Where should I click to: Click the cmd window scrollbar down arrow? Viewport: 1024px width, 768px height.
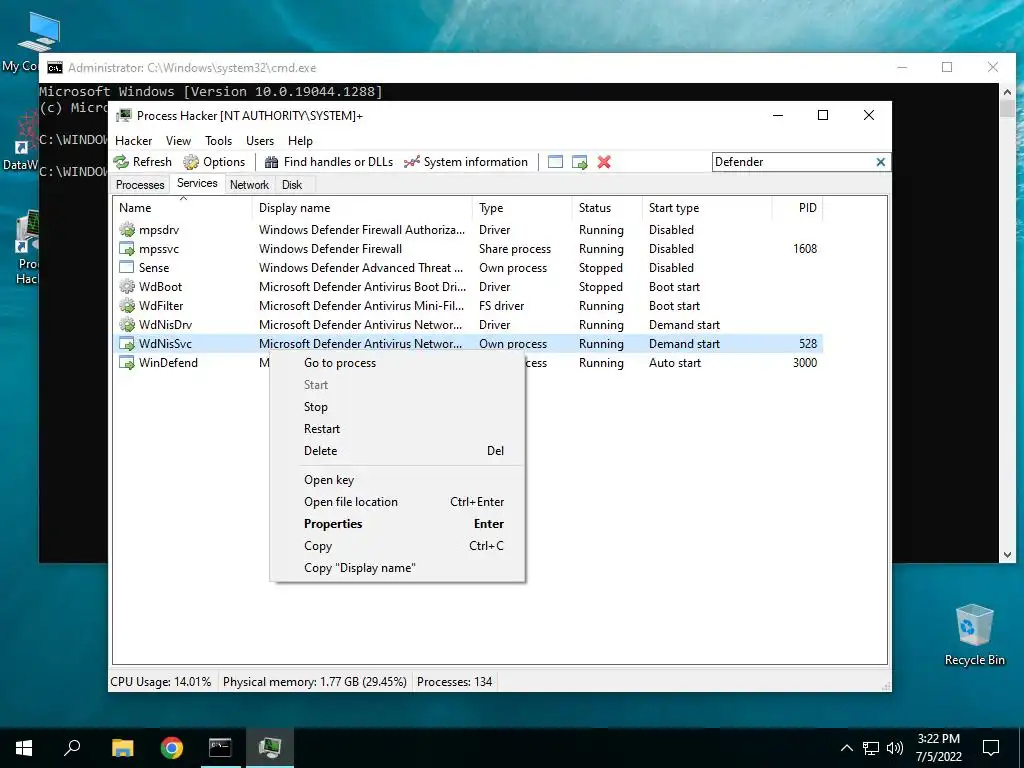click(1007, 555)
